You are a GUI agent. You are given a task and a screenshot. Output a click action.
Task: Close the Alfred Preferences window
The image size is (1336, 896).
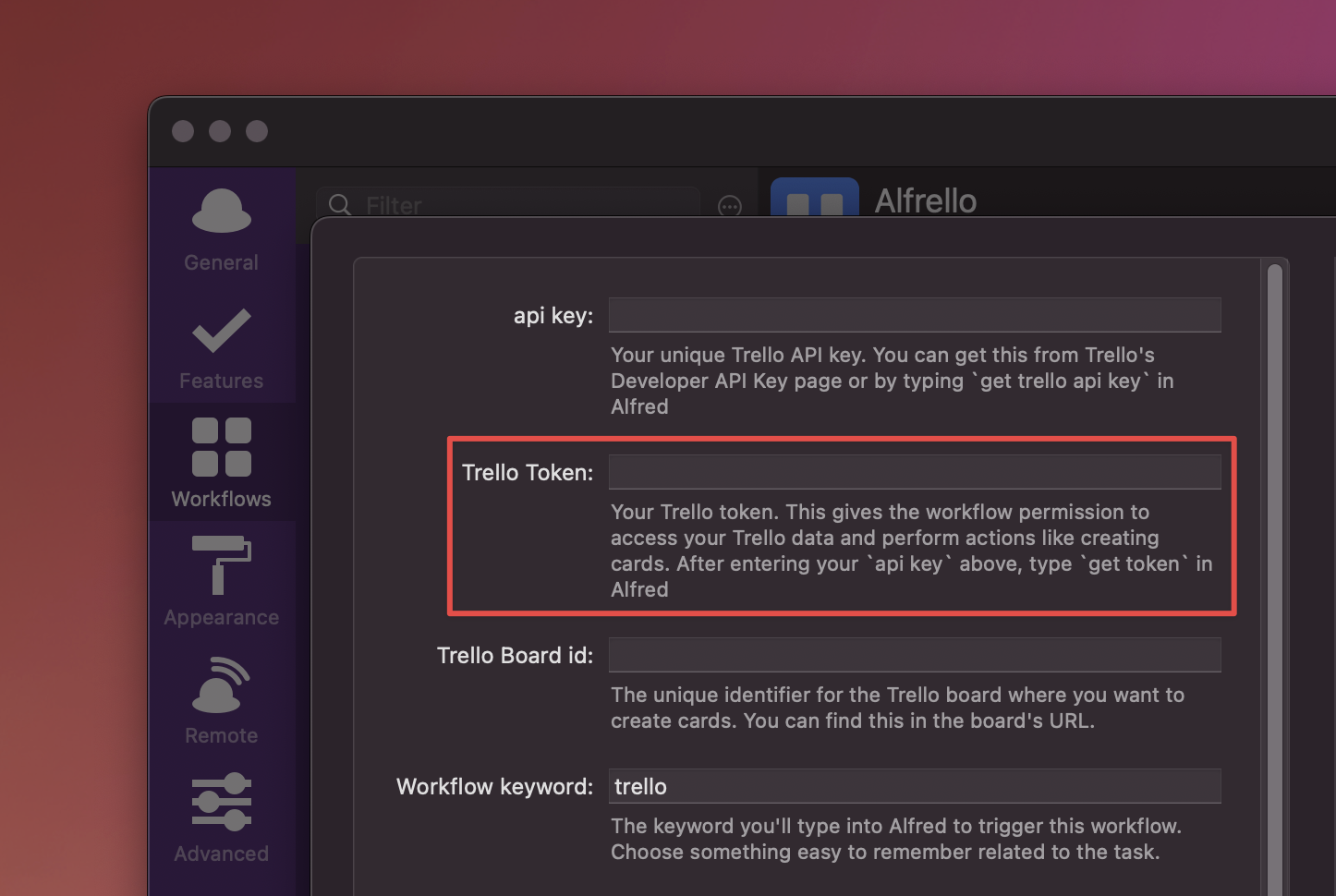point(183,131)
